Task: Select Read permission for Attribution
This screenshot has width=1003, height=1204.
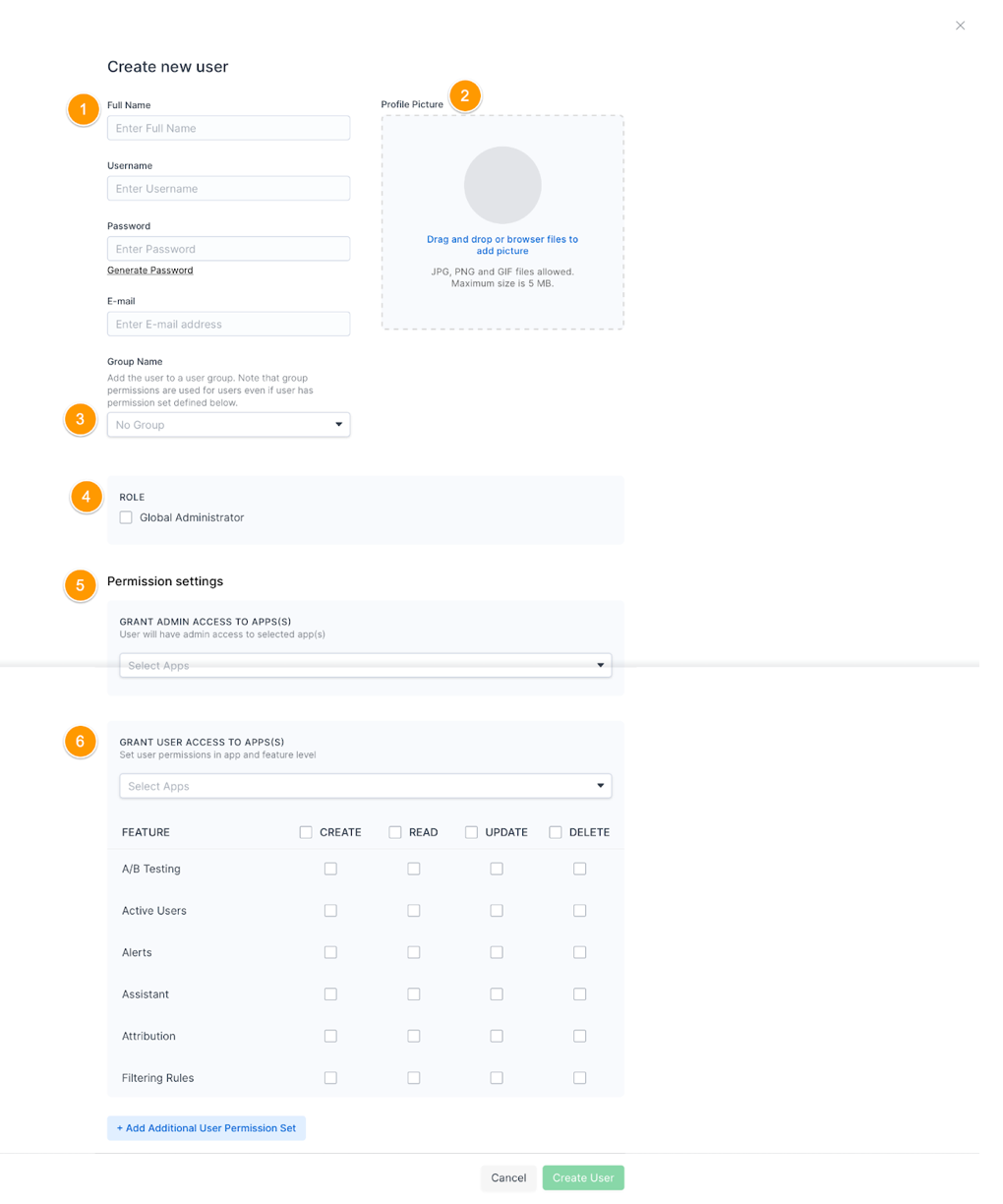Action: tap(414, 1036)
